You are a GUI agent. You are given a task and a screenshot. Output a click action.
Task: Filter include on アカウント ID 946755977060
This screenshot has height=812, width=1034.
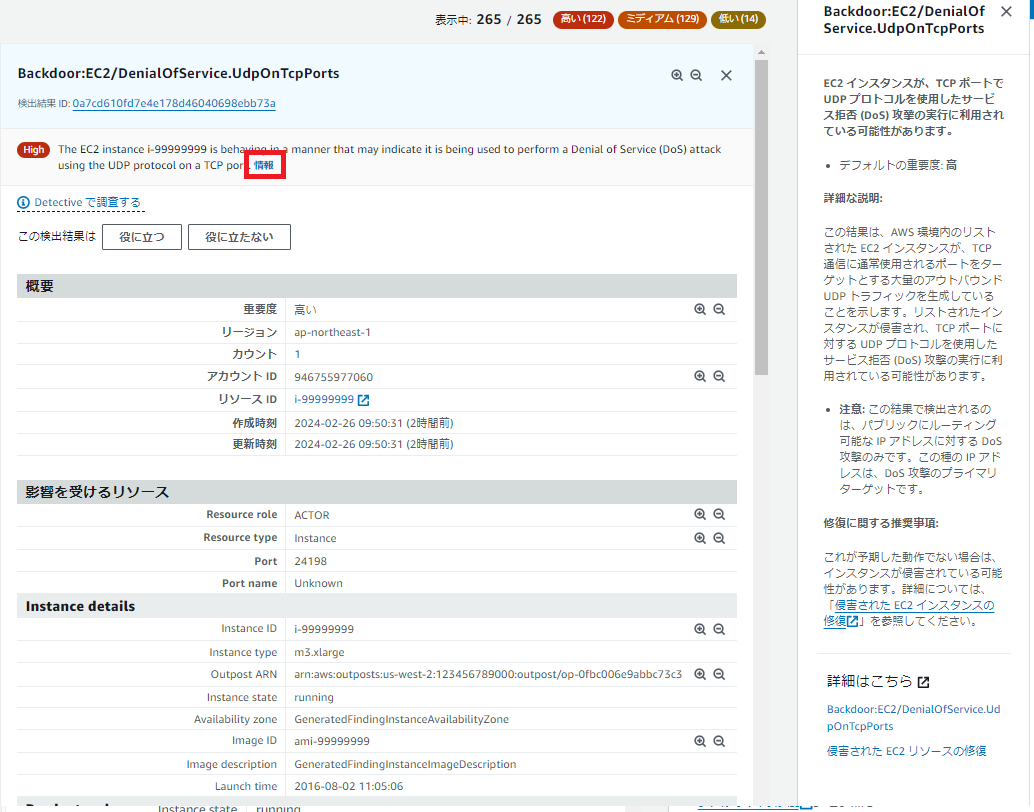(700, 376)
